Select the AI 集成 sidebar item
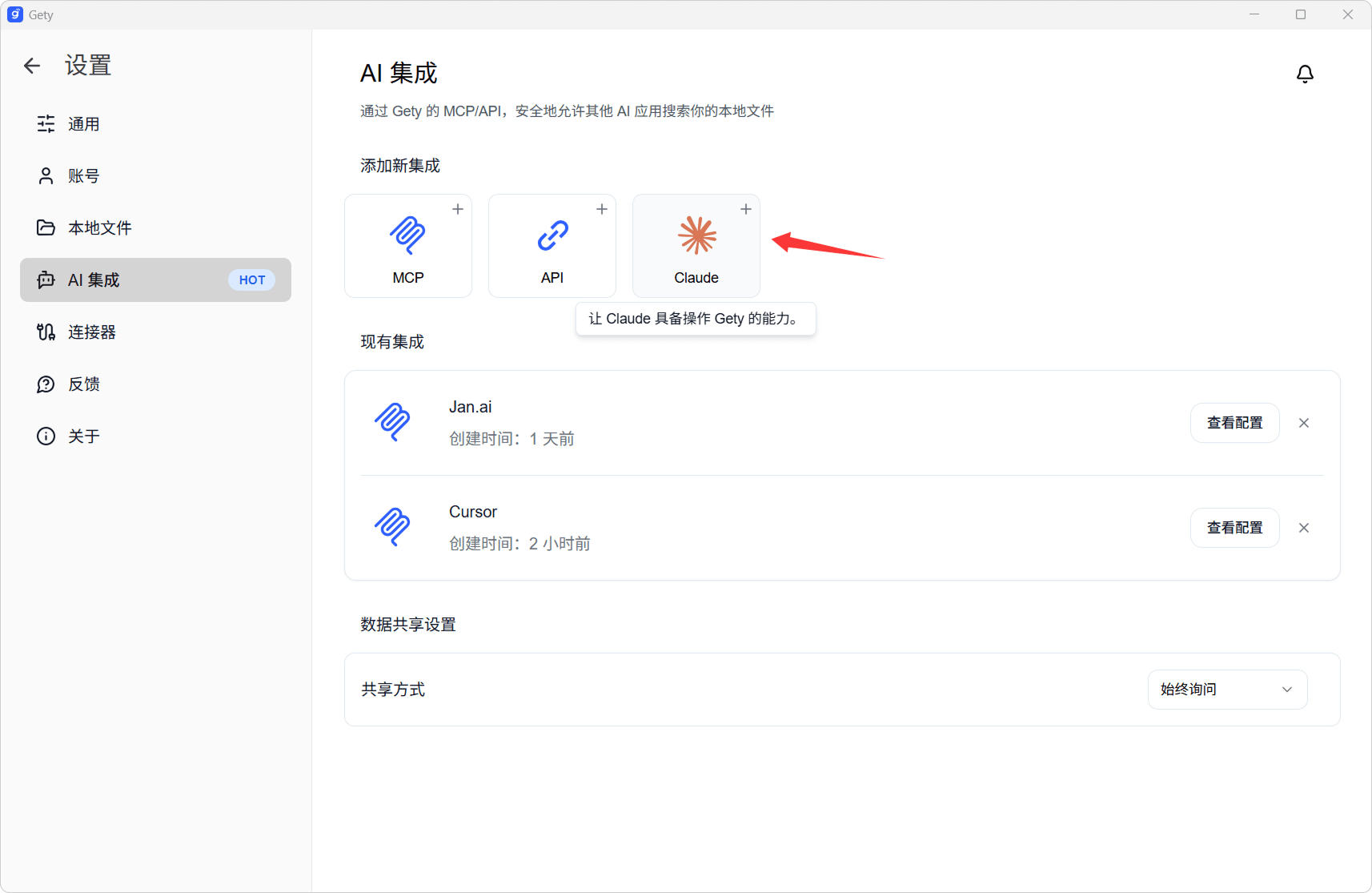Screen dimensions: 1372x893 (155, 280)
